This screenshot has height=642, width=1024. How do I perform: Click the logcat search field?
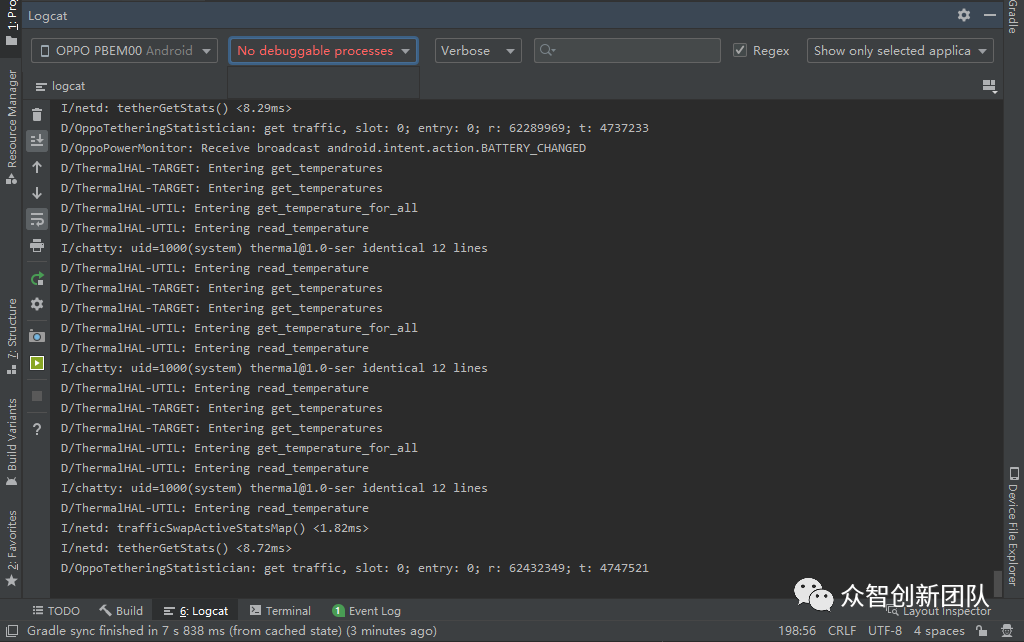coord(627,50)
